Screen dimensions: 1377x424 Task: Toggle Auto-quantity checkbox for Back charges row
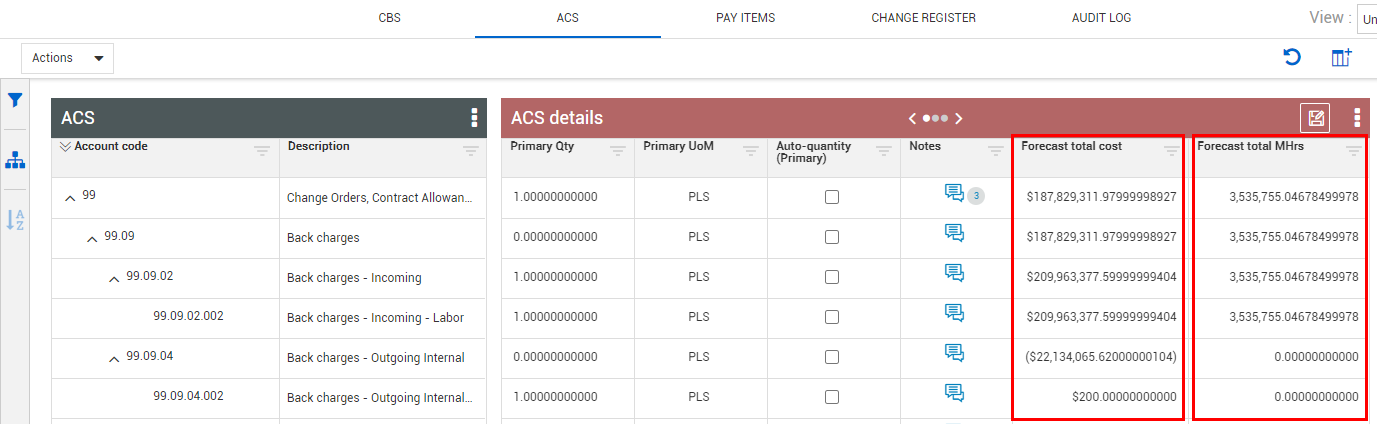[x=832, y=238]
